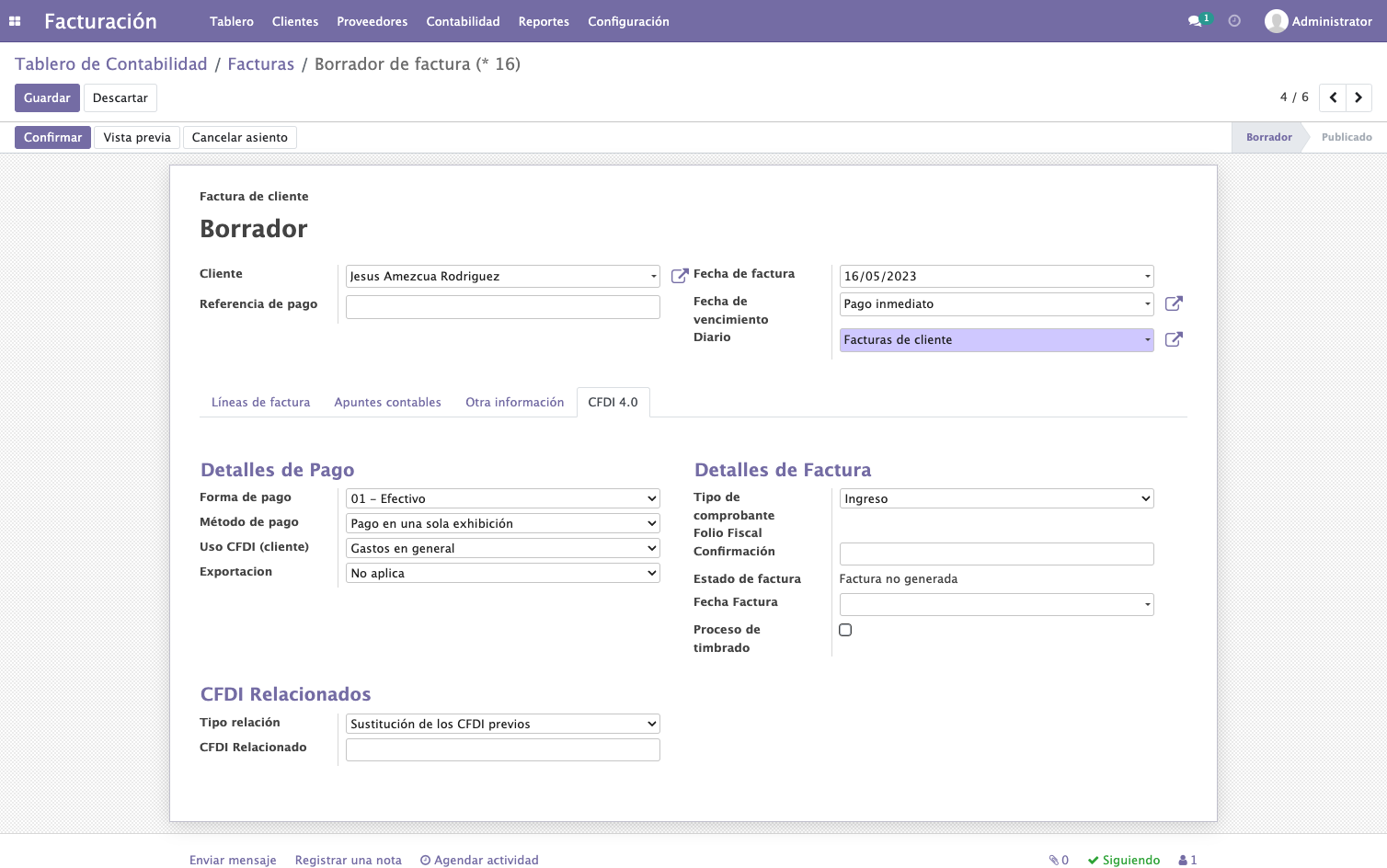Go to the next record arrow
1387x868 pixels.
click(1358, 97)
